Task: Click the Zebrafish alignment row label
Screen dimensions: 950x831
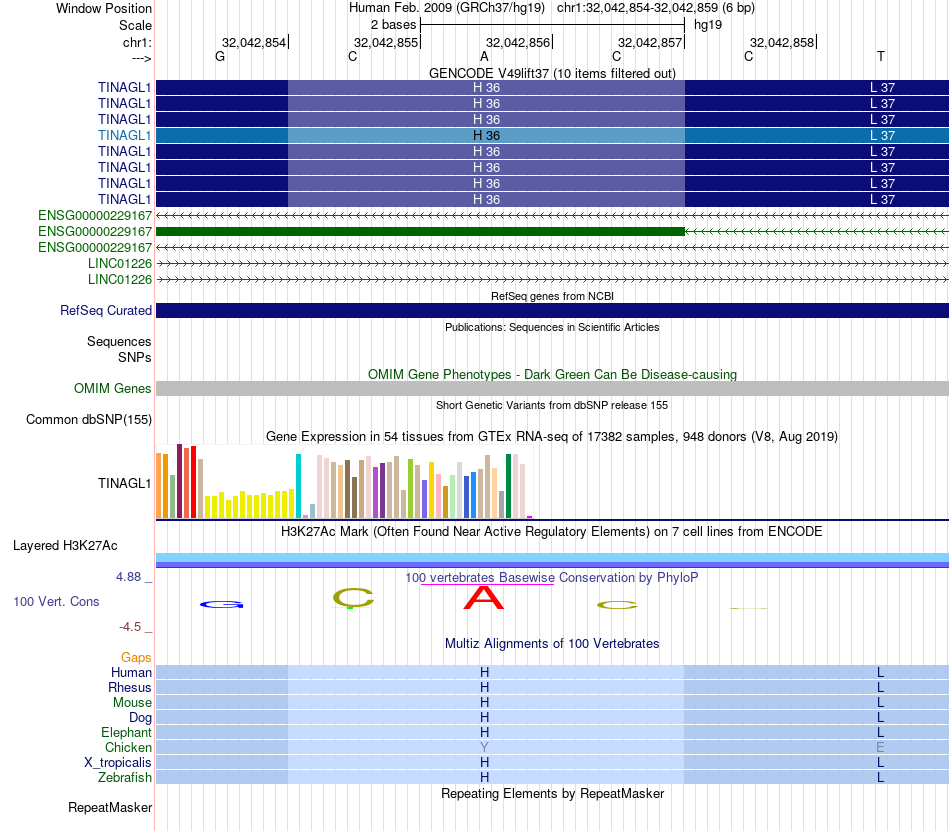Action: [125, 778]
